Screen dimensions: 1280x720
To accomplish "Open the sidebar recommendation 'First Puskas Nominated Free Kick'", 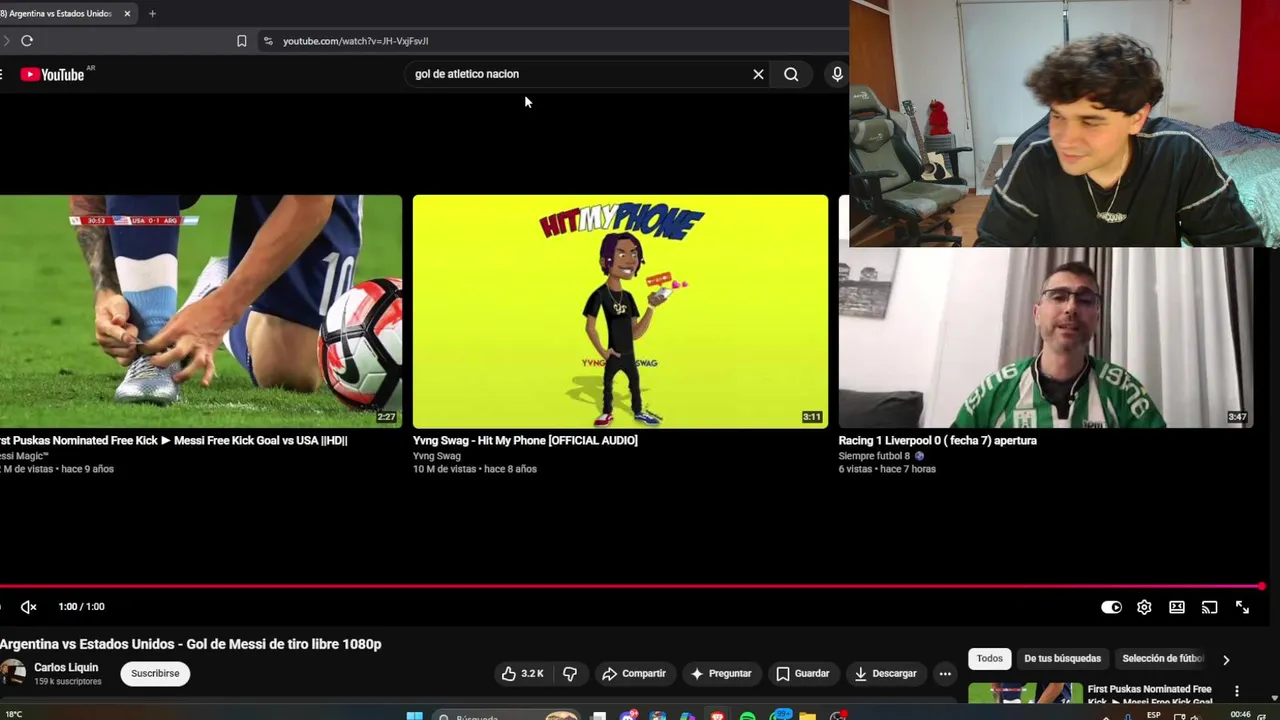I will (x=1150, y=694).
